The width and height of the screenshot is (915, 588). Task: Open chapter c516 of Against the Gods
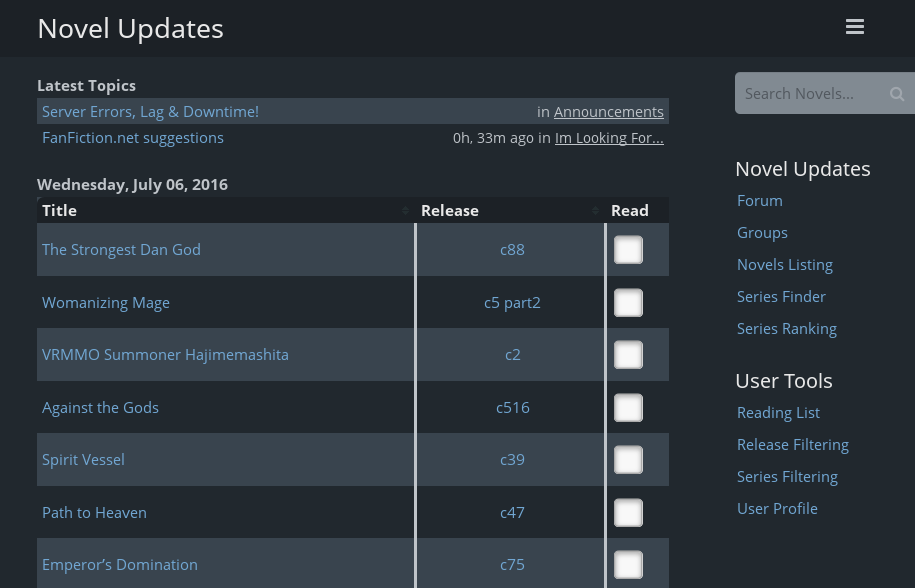click(x=512, y=407)
